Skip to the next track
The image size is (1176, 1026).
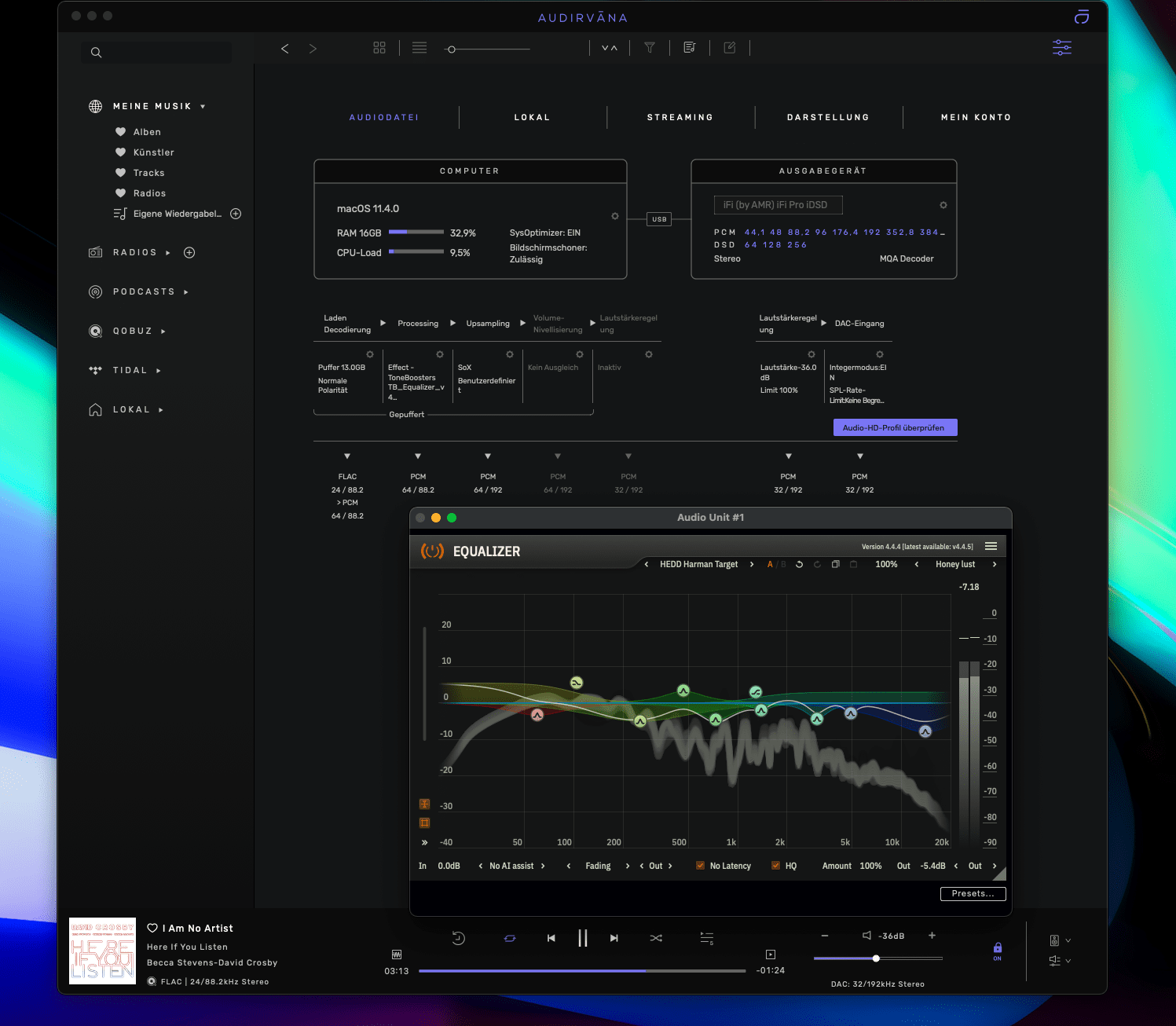[614, 938]
